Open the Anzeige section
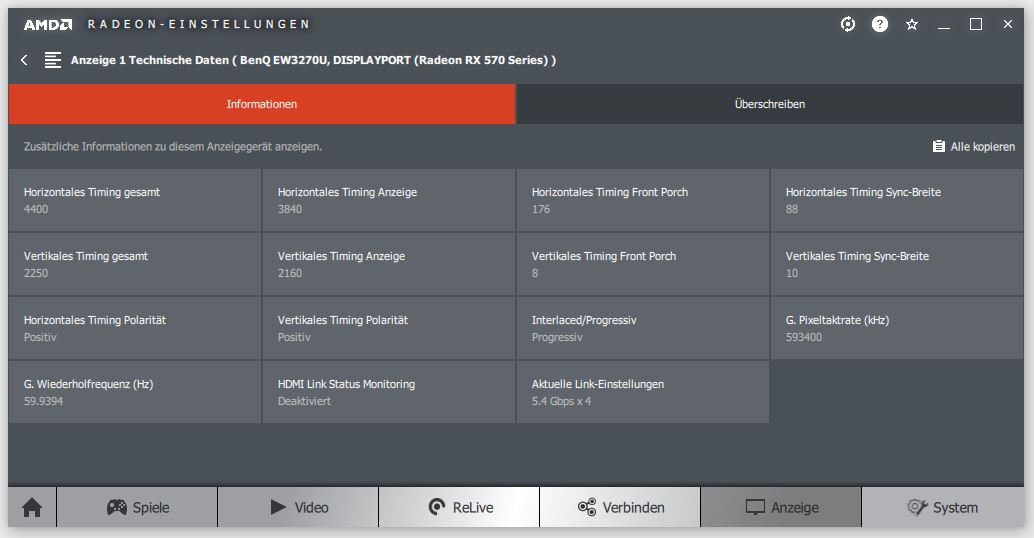1034x538 pixels. coord(781,507)
